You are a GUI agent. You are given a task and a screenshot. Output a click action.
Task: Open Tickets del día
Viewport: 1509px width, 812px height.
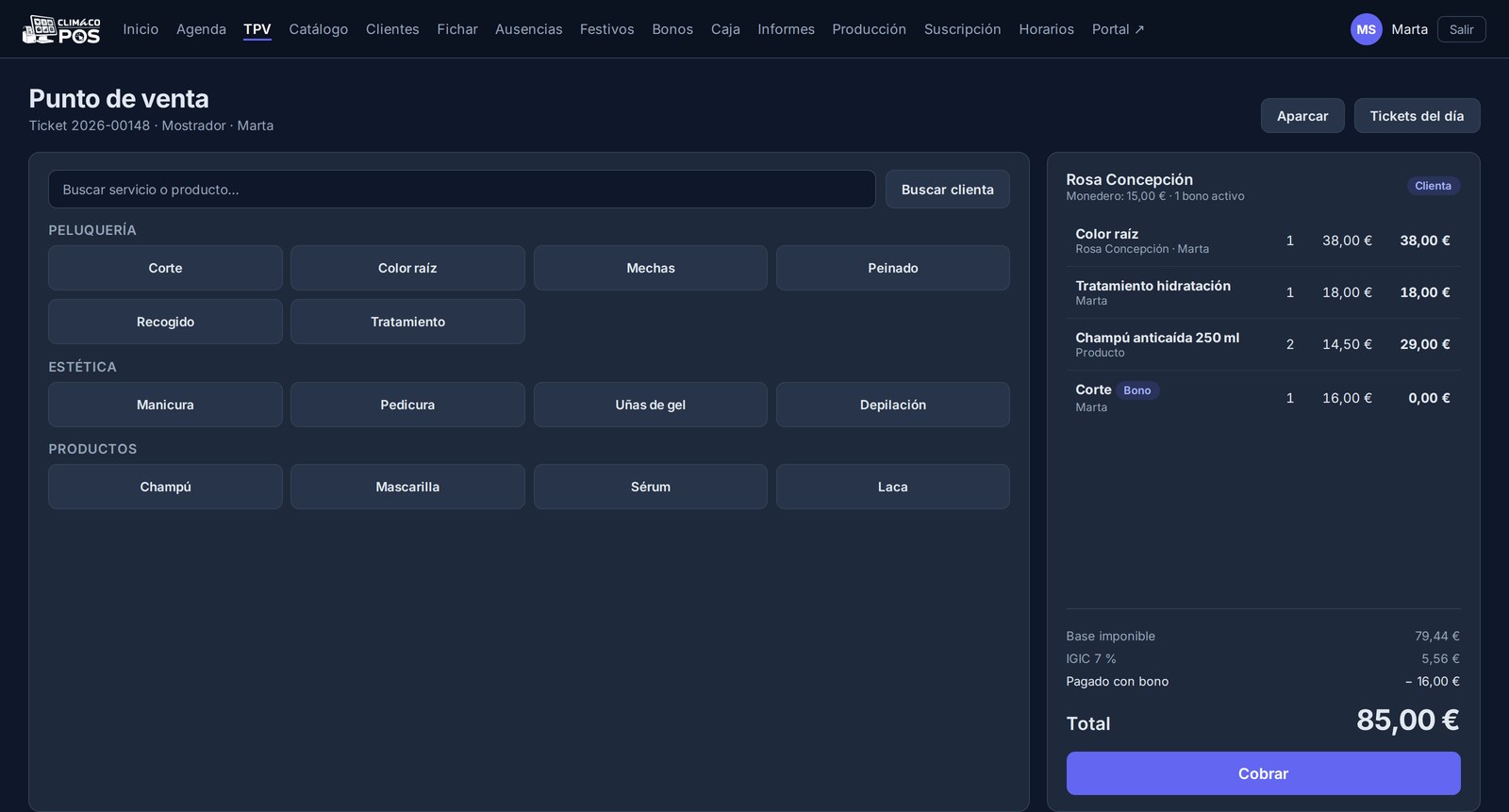pos(1417,116)
